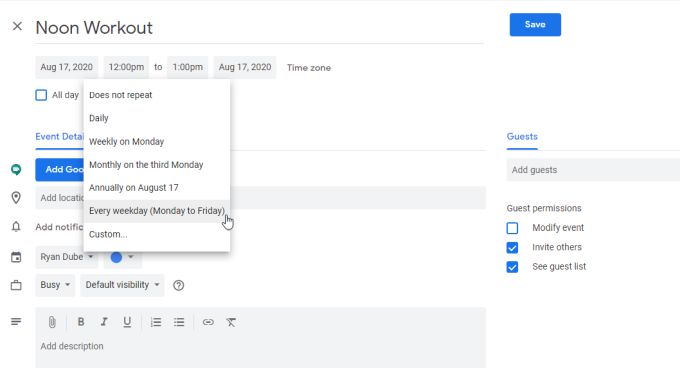Save the Noon Workout event
Viewport: 680px width, 368px height.
535,25
